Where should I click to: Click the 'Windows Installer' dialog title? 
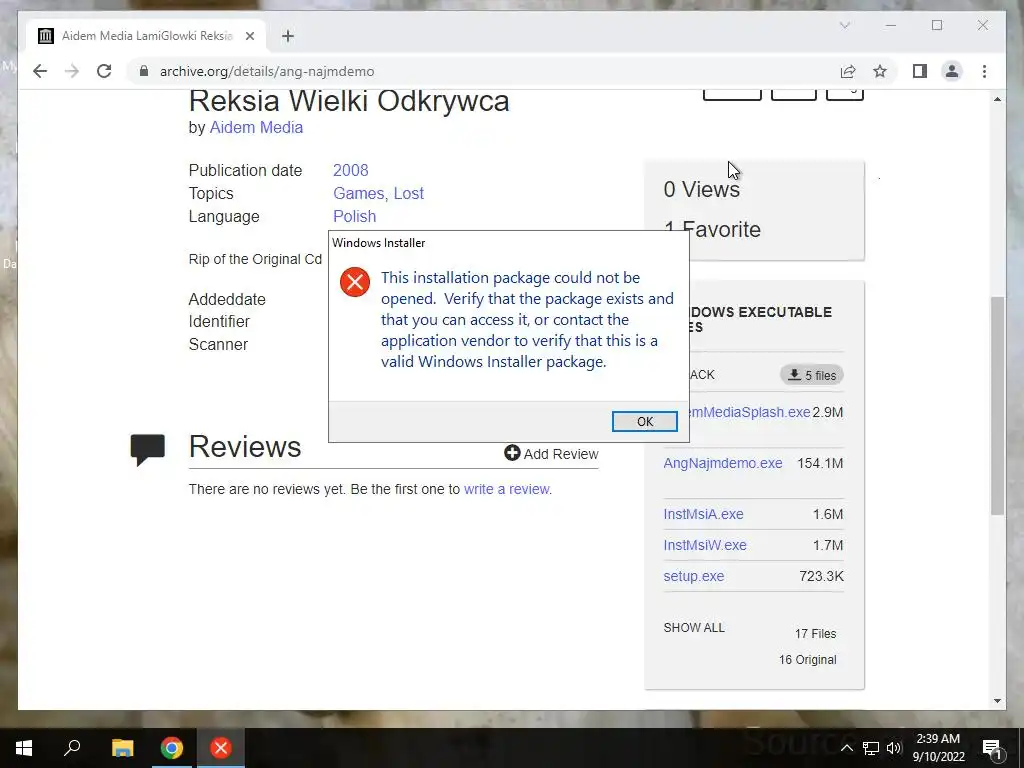click(379, 243)
